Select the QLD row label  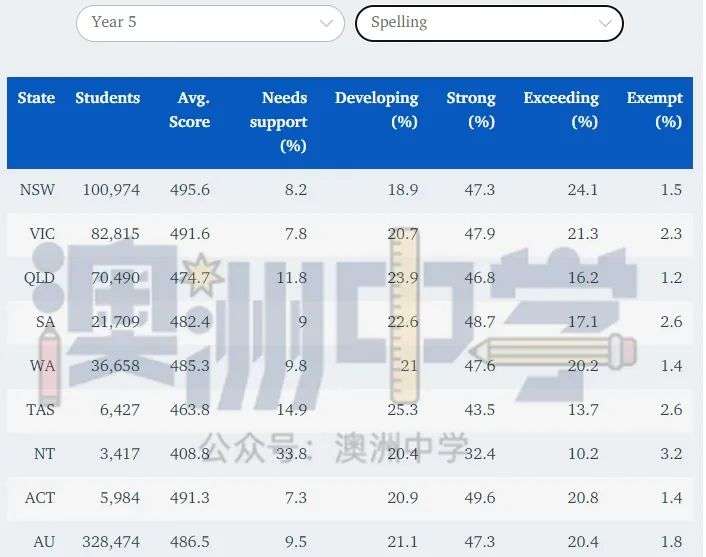tap(38, 278)
